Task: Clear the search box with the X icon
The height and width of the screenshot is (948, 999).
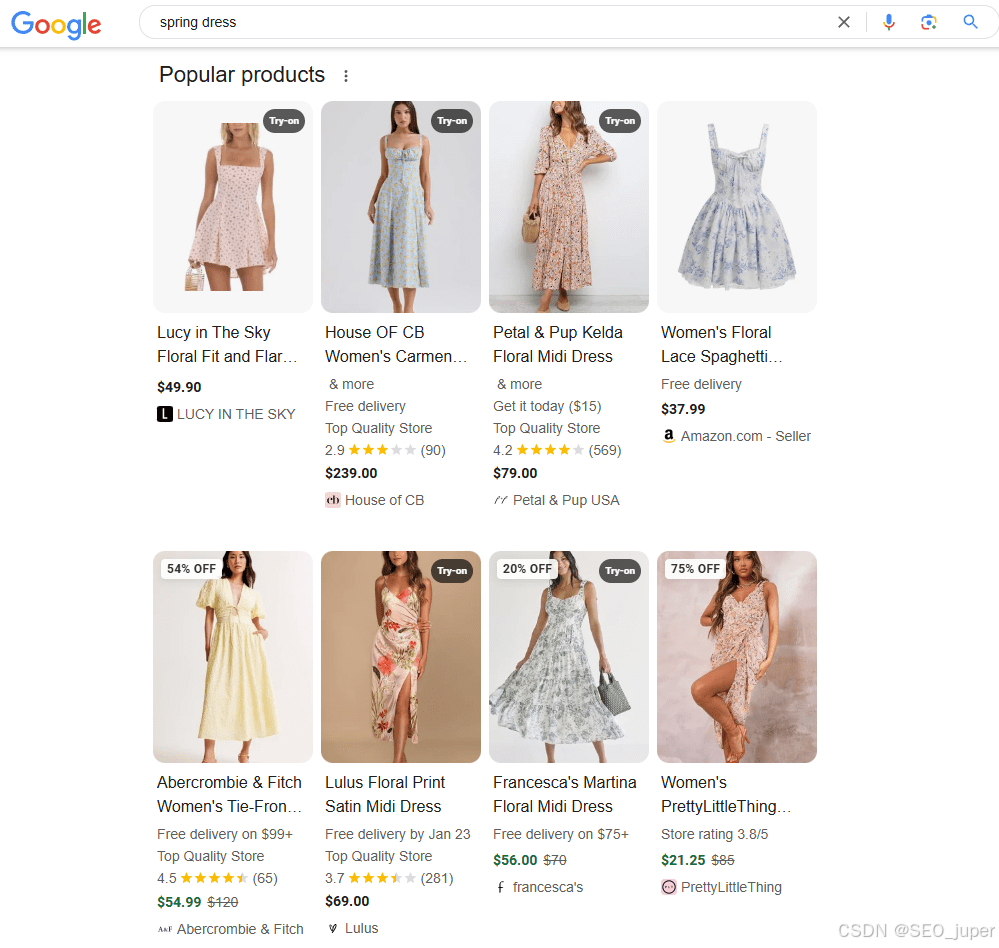Action: point(844,22)
